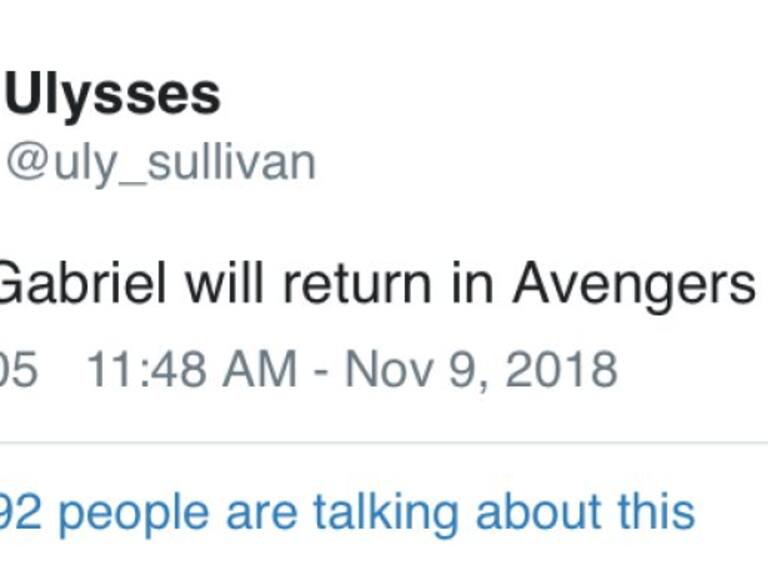Click the word "Avengers" in the tweet

[634, 285]
